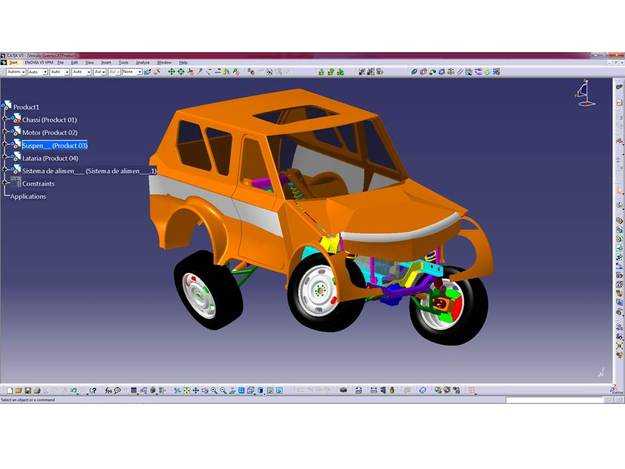
Task: Click the Fly mode icon
Action: pyautogui.click(x=178, y=391)
